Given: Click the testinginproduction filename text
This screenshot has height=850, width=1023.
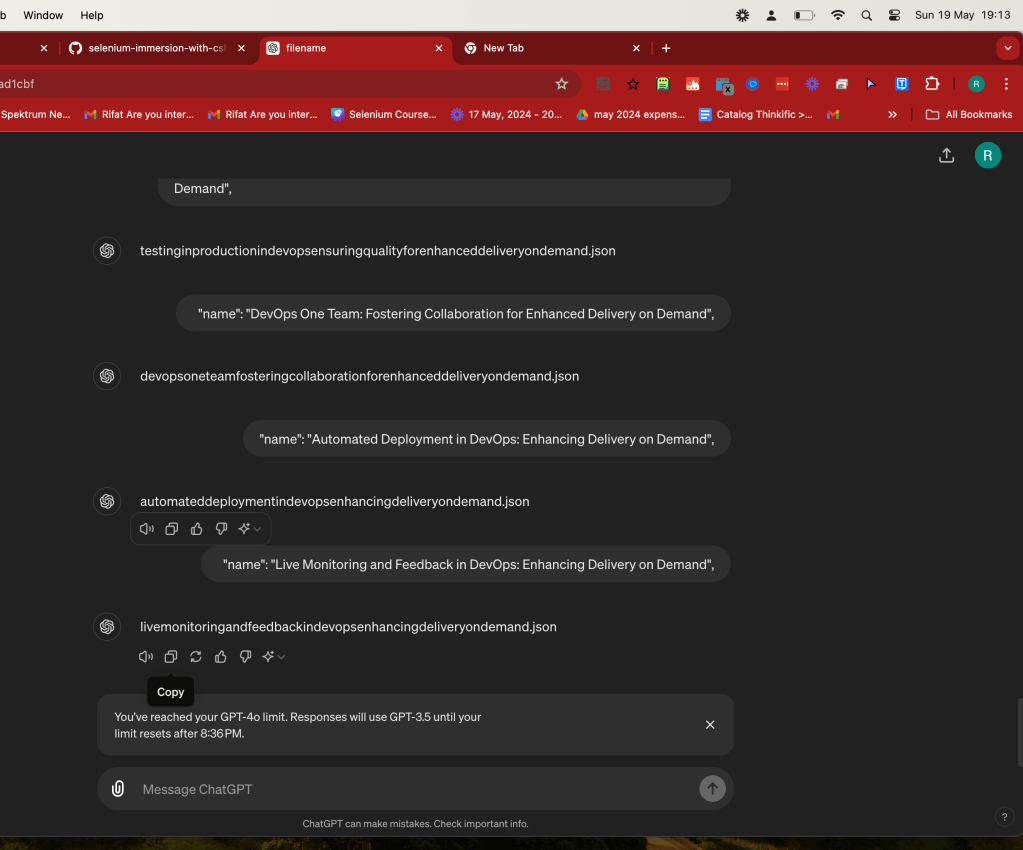Looking at the screenshot, I should pos(378,250).
